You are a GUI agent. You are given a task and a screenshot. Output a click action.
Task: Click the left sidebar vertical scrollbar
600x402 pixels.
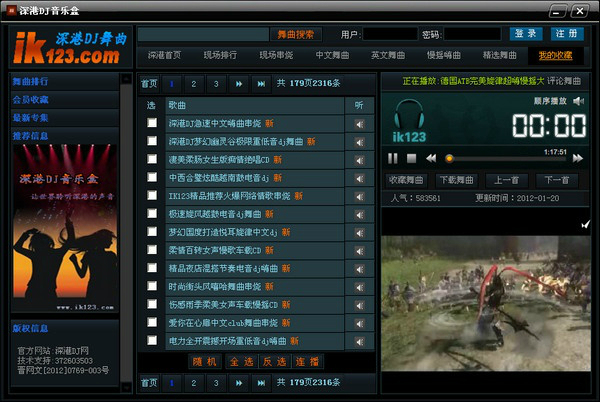[x=126, y=233]
